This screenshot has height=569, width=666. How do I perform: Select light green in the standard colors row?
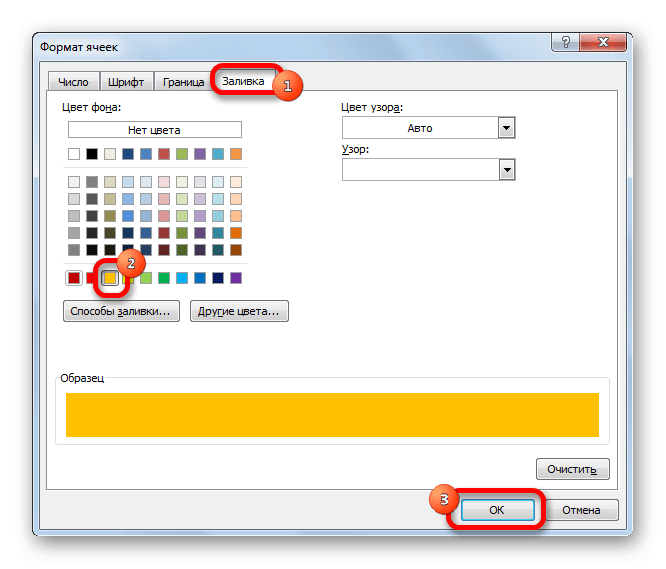[146, 278]
